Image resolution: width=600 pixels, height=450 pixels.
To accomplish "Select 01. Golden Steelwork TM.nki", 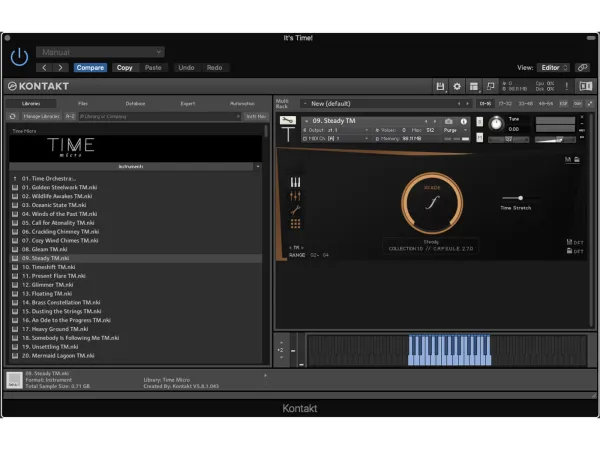I will coord(136,188).
